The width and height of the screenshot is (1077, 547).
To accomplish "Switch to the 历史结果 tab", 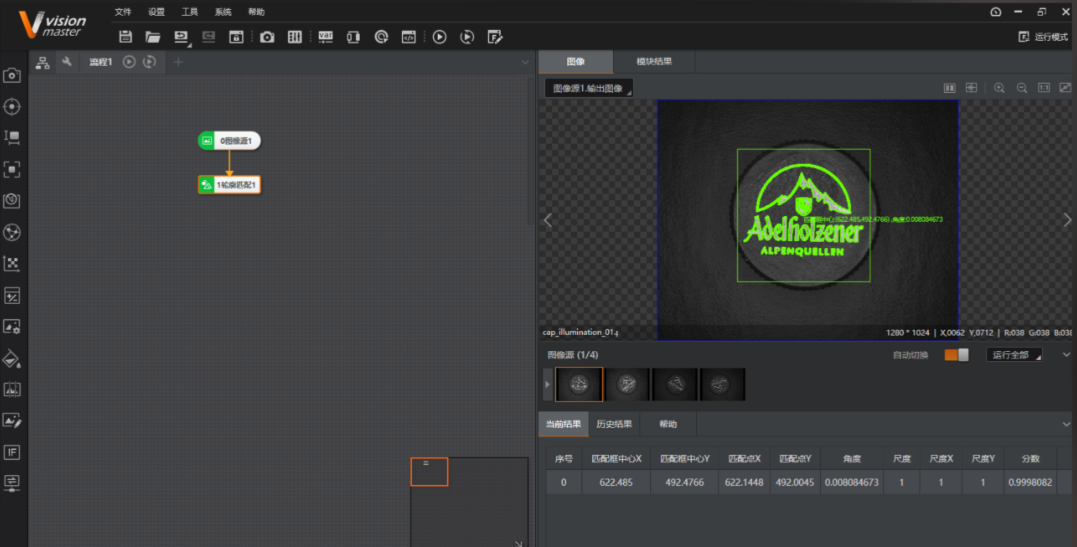I will (x=614, y=424).
